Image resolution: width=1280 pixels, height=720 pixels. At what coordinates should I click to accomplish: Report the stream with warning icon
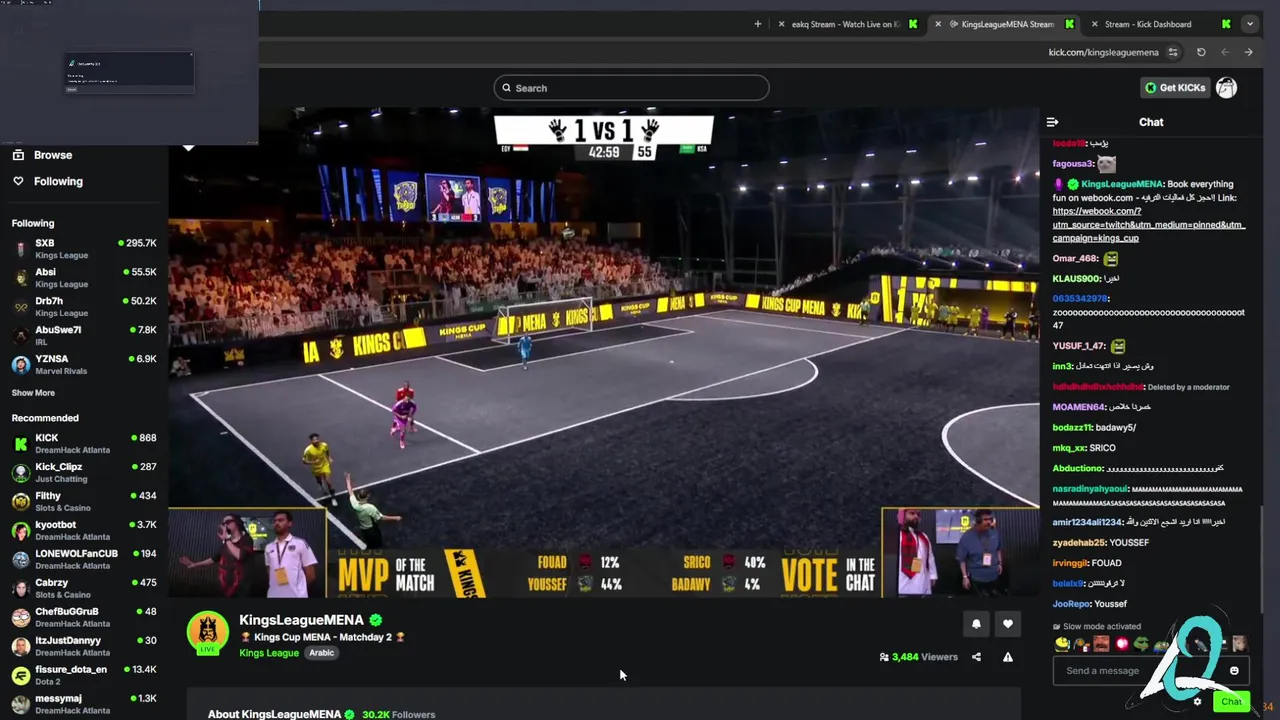1007,657
